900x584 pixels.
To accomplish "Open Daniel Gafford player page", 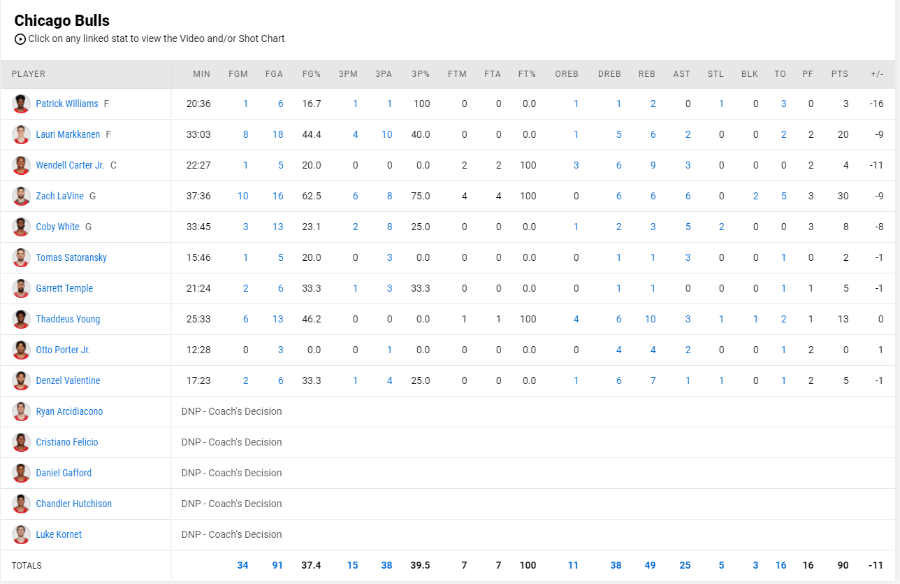I will [64, 473].
